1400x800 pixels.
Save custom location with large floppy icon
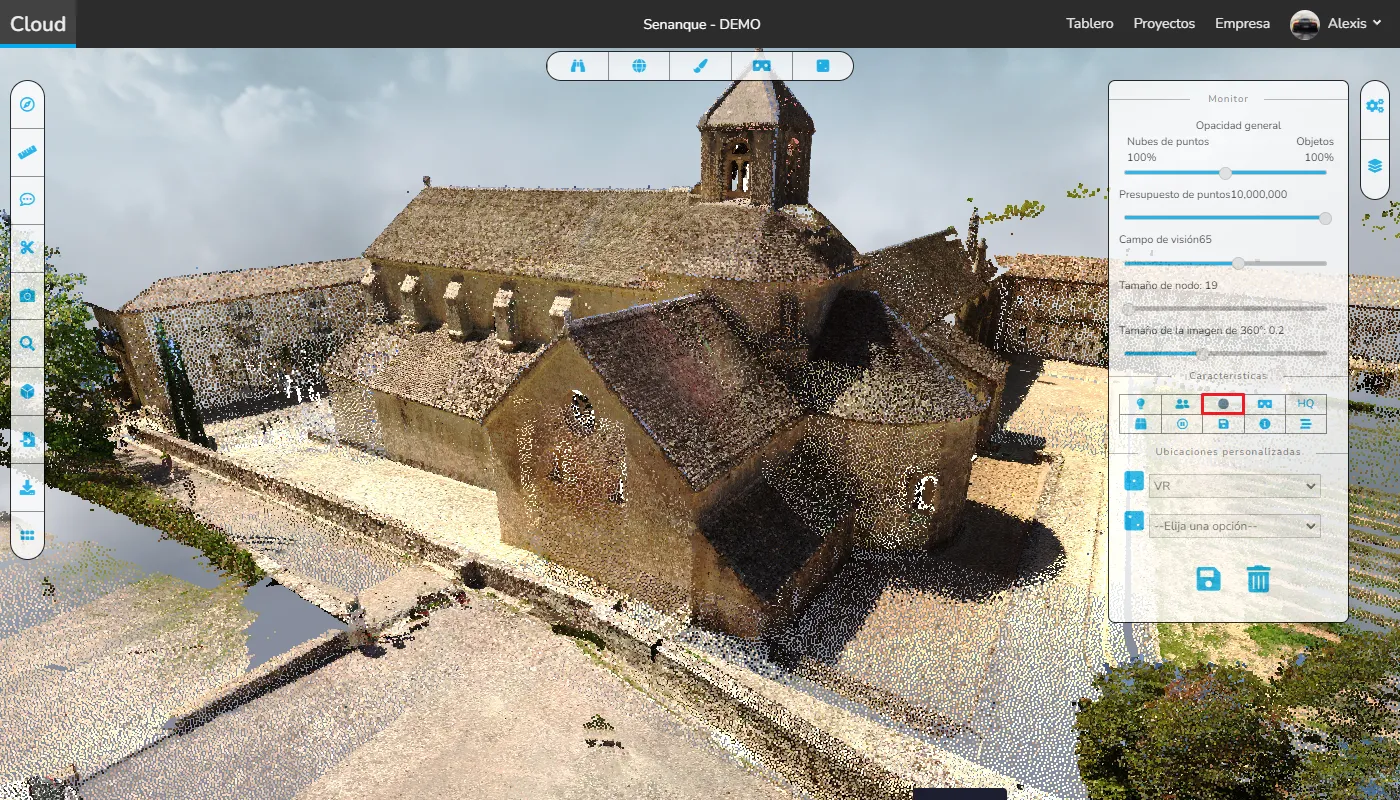click(1208, 578)
